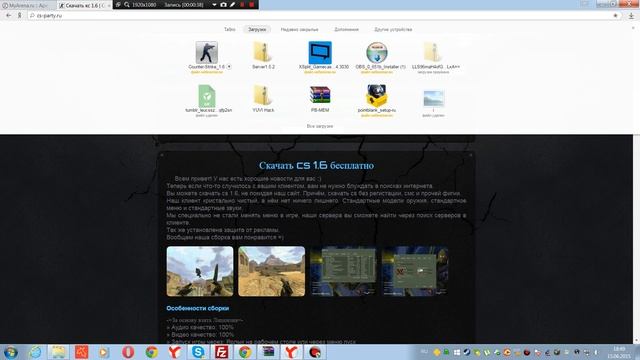640x360 pixels.
Task: Open third scoreboard menu screenshot thumbnail
Action: (x=343, y=271)
